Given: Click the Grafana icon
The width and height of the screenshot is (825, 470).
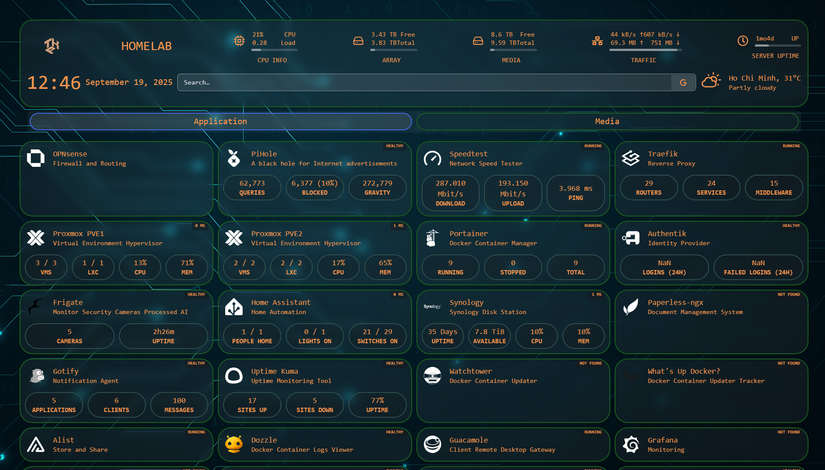Looking at the screenshot, I should click(630, 445).
